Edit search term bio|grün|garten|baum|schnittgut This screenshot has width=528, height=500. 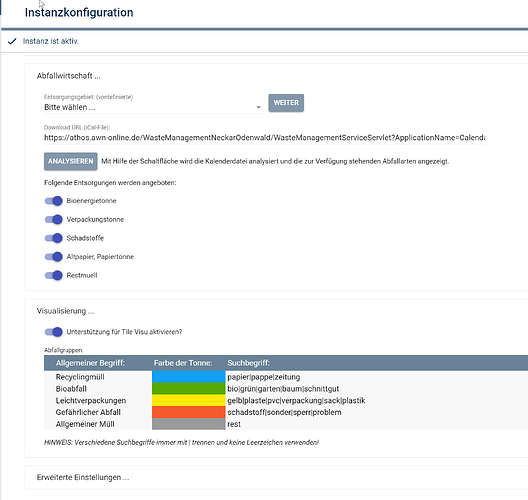pos(283,389)
